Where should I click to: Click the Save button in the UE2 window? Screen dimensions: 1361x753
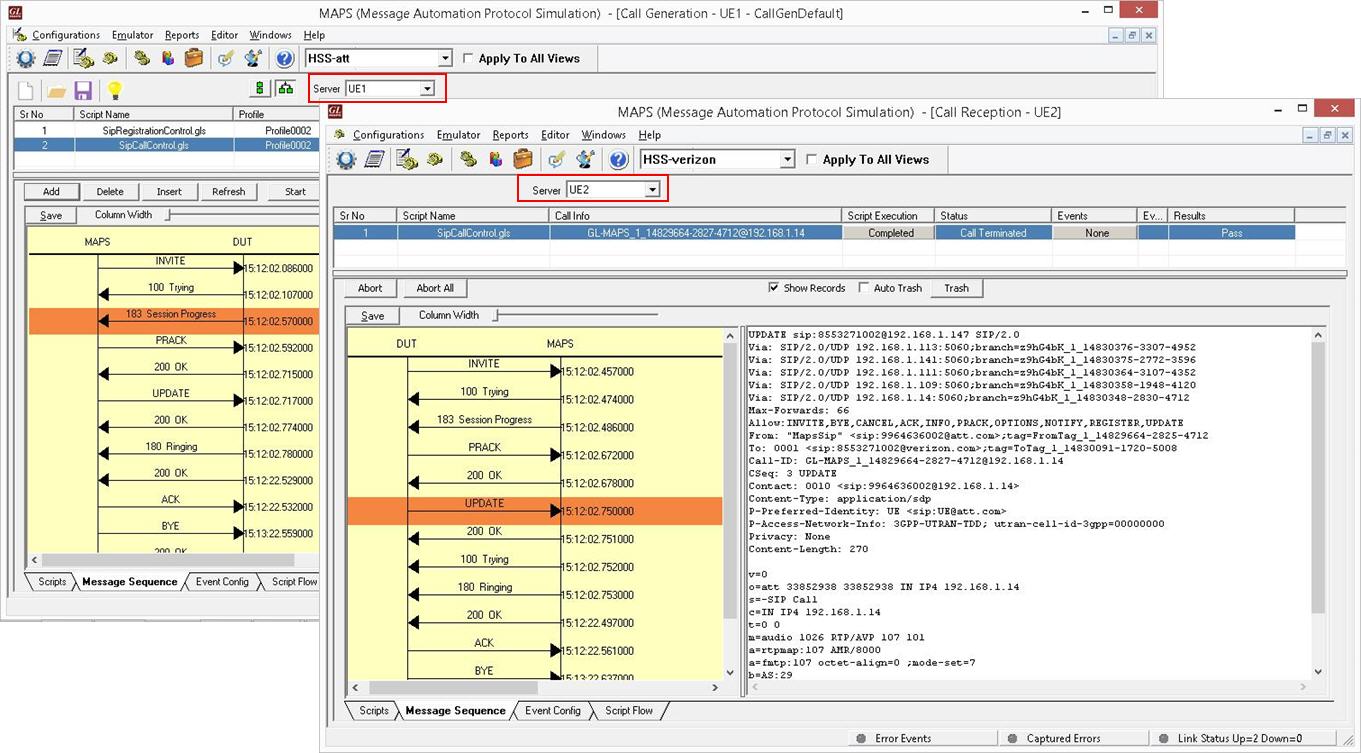pyautogui.click(x=372, y=316)
